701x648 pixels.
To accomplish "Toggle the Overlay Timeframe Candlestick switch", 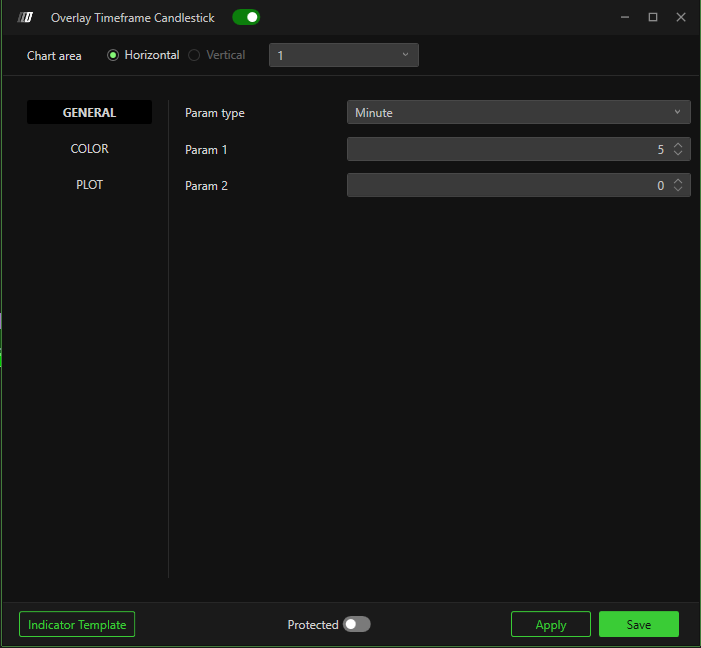I will click(x=246, y=17).
